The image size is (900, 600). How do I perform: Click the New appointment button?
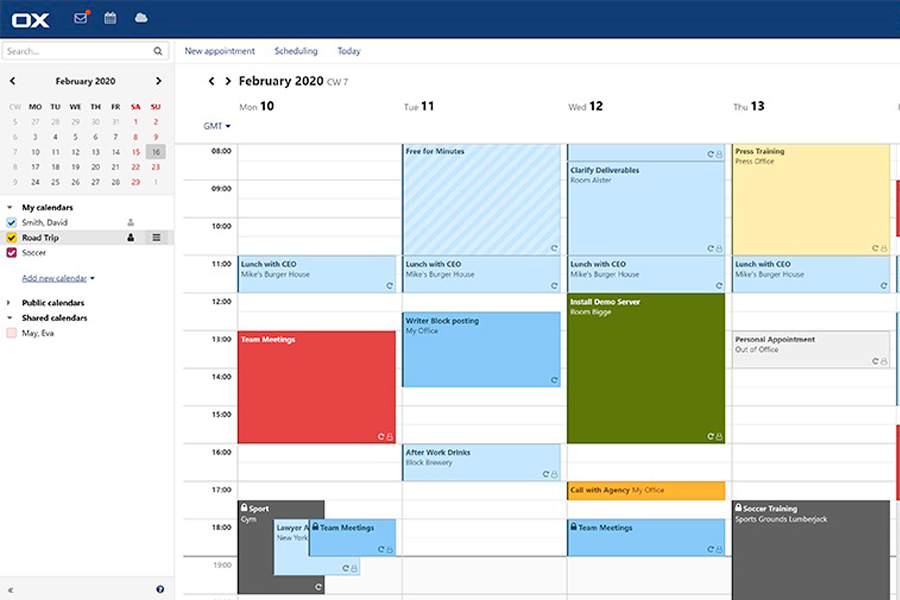click(220, 51)
